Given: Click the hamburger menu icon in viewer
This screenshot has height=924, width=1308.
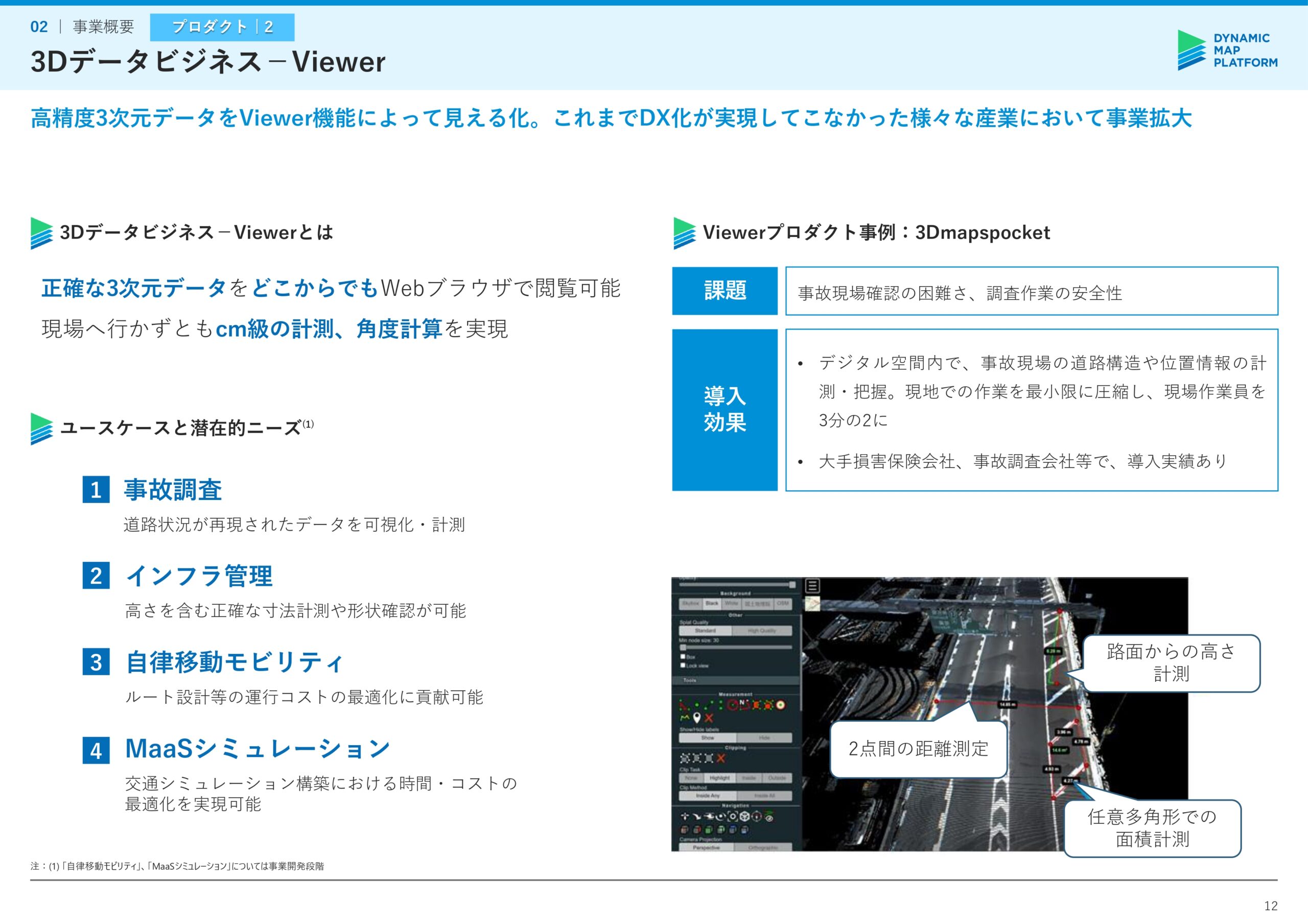Looking at the screenshot, I should point(812,586).
